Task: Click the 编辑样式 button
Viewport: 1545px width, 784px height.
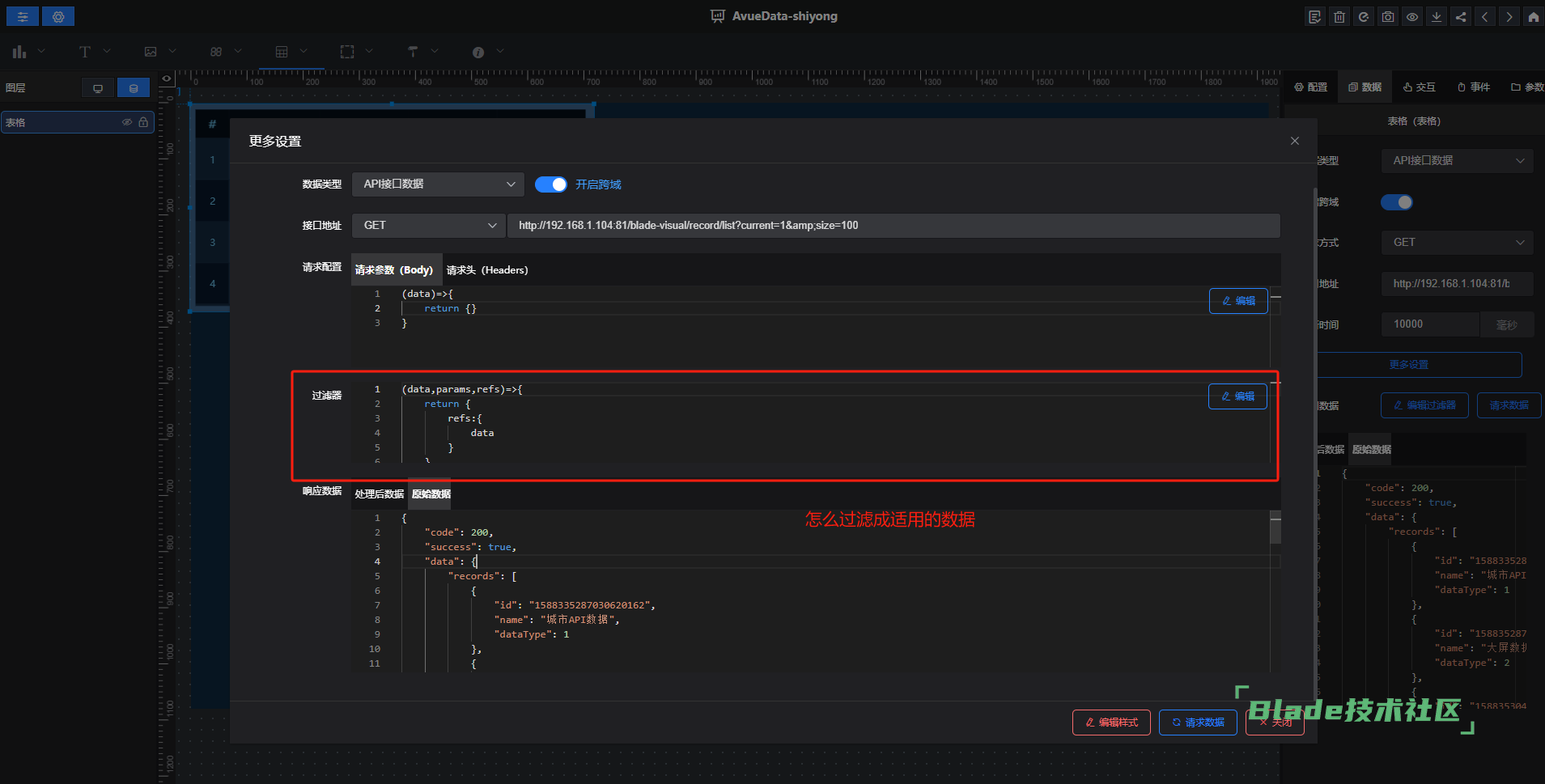Action: [x=1111, y=723]
